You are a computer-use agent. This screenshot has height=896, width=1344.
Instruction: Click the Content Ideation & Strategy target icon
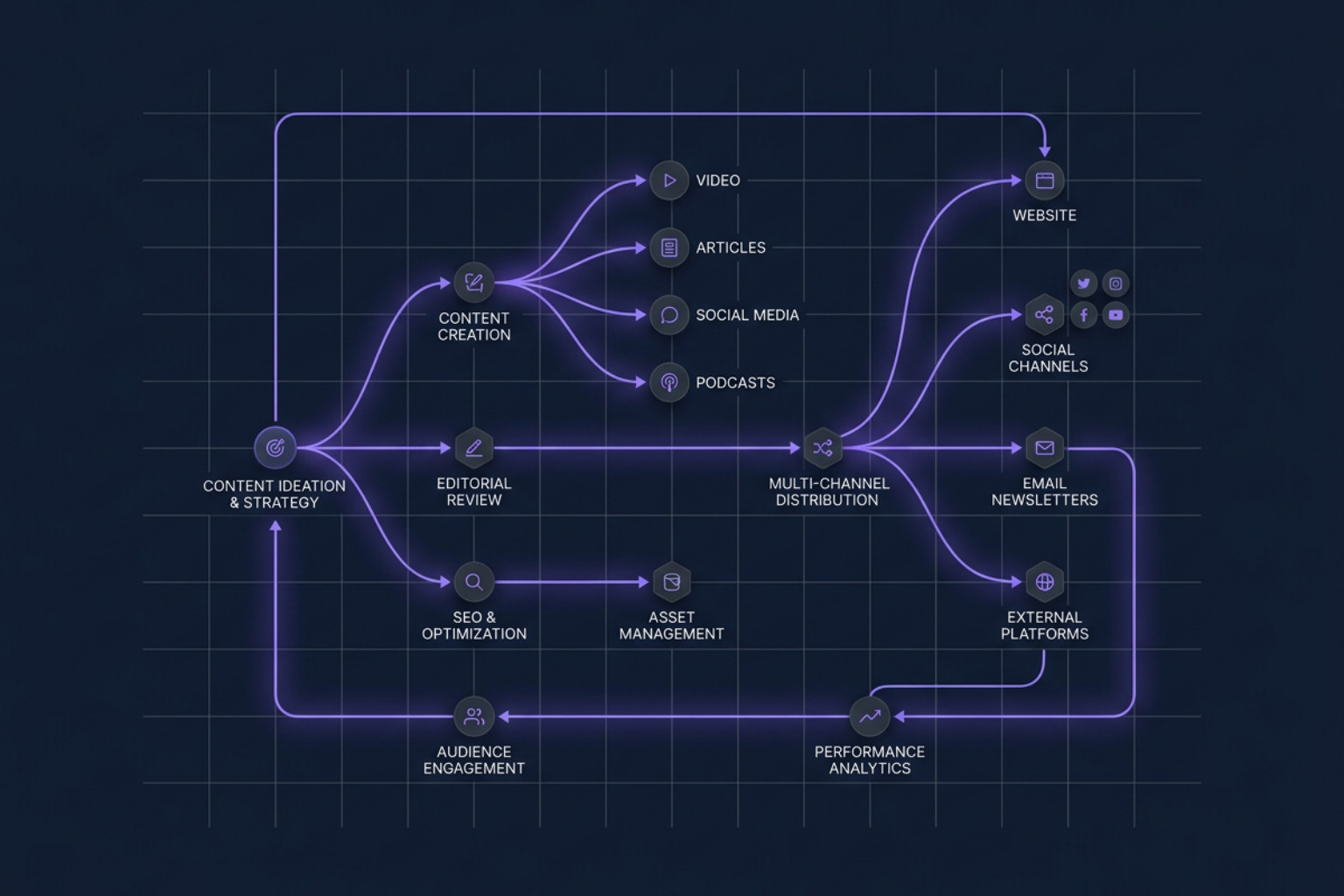coord(275,448)
